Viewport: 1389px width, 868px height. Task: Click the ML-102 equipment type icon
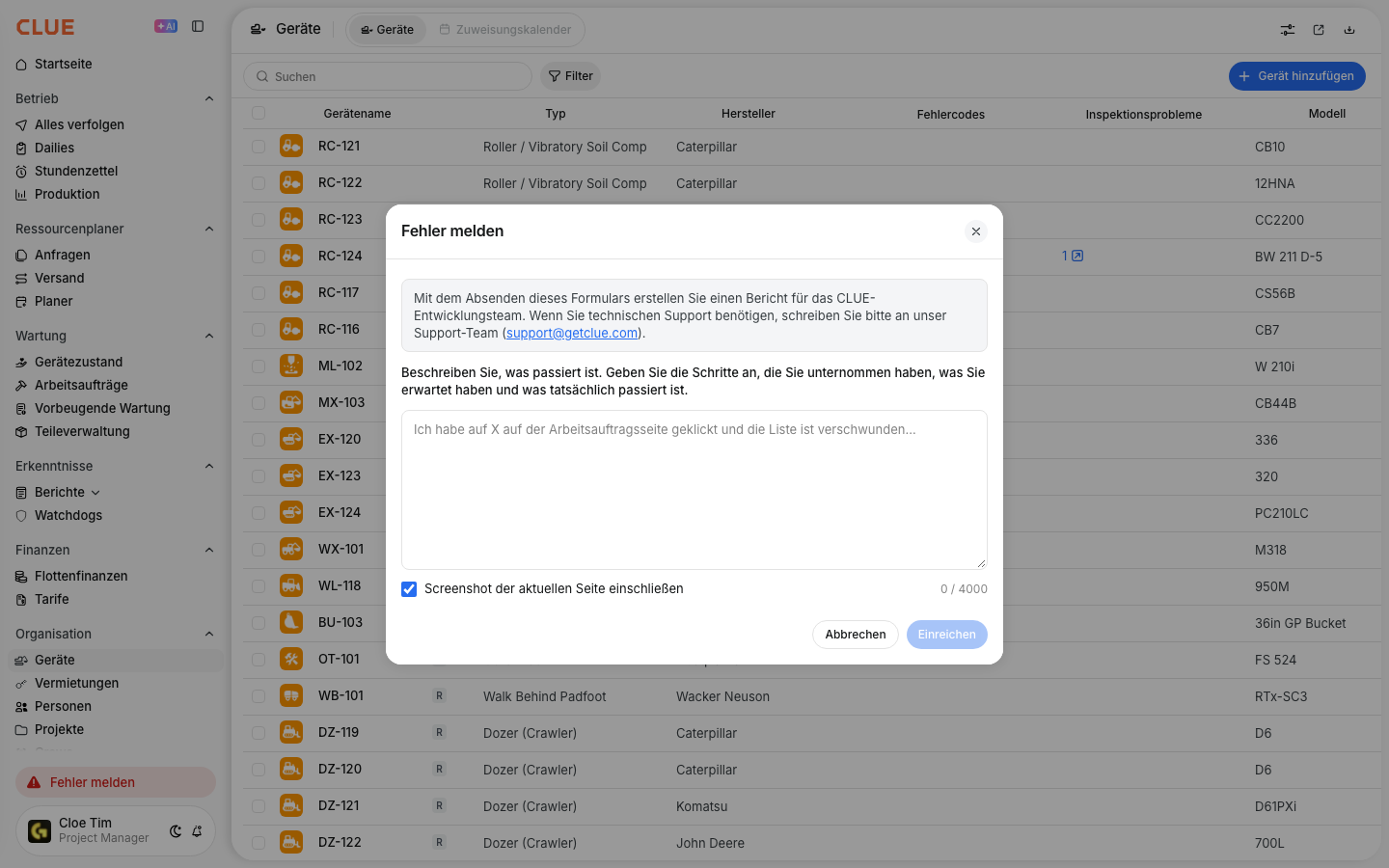pyautogui.click(x=291, y=366)
